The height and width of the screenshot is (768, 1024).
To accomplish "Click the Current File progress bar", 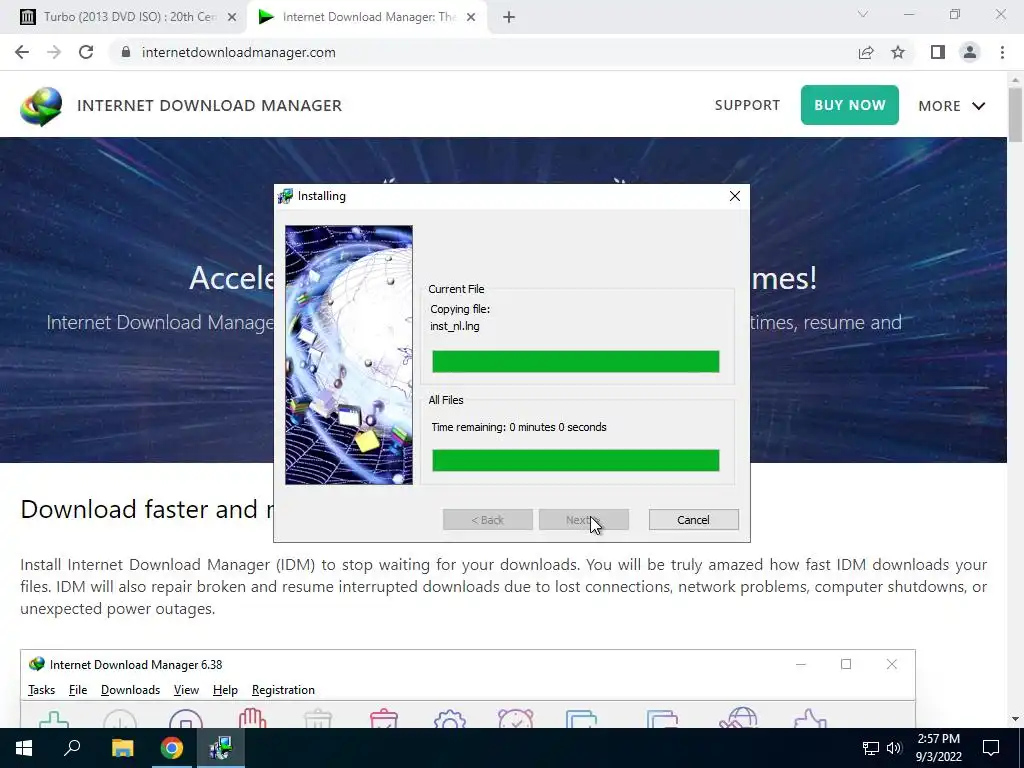I will click(575, 361).
